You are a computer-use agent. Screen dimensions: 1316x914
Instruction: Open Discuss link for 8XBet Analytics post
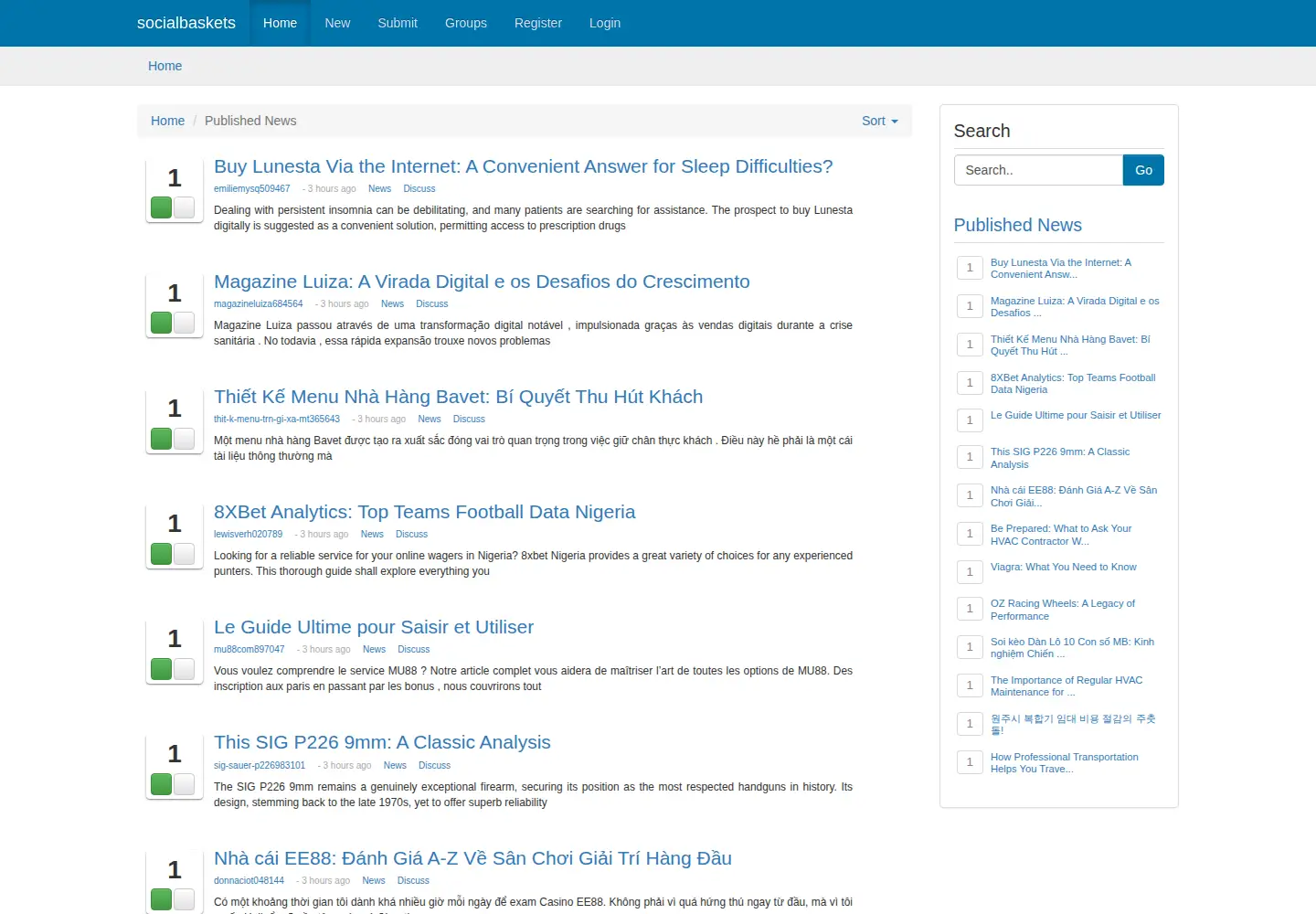[x=411, y=535]
